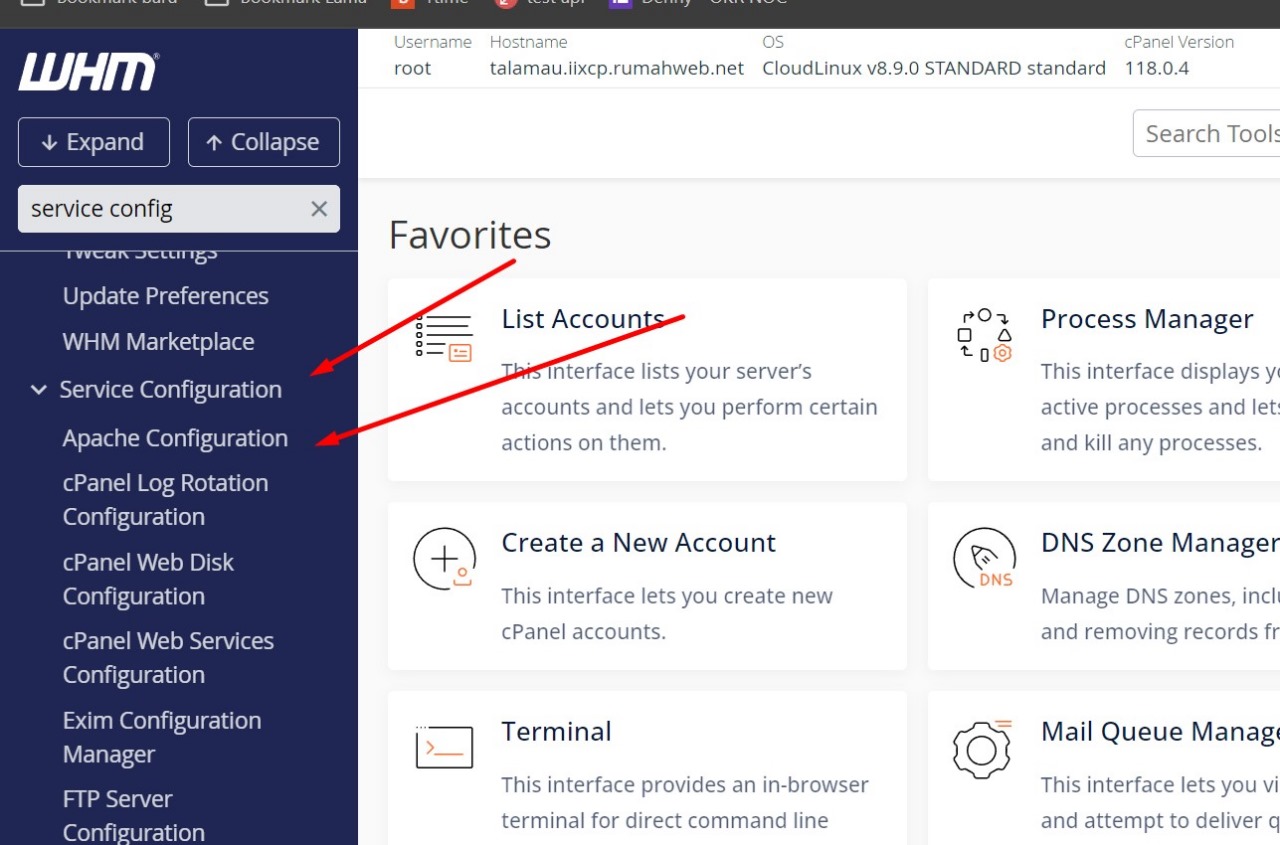
Task: Open Exim Configuration Manager
Action: (162, 737)
